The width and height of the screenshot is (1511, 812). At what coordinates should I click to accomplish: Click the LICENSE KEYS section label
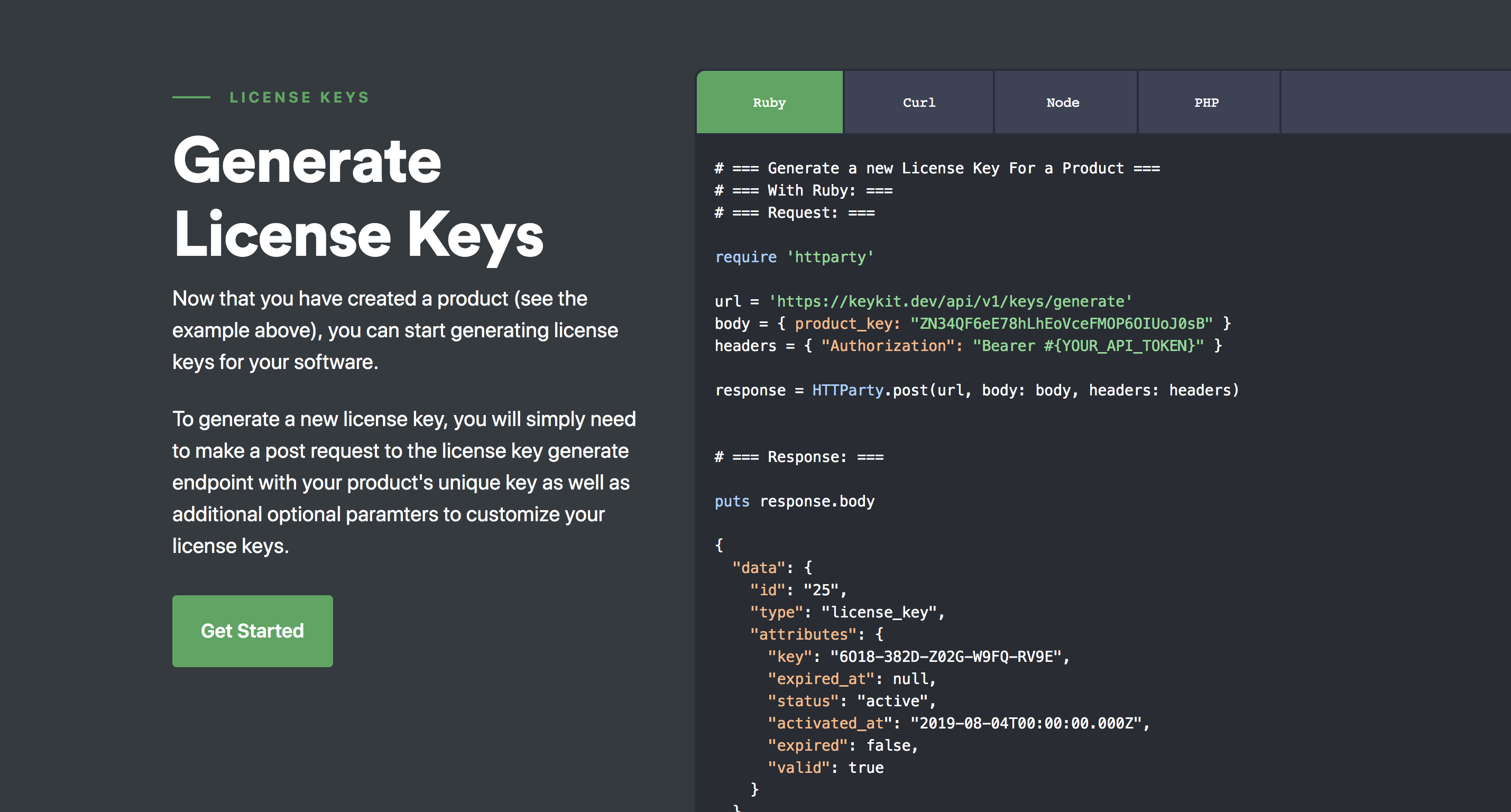tap(299, 97)
